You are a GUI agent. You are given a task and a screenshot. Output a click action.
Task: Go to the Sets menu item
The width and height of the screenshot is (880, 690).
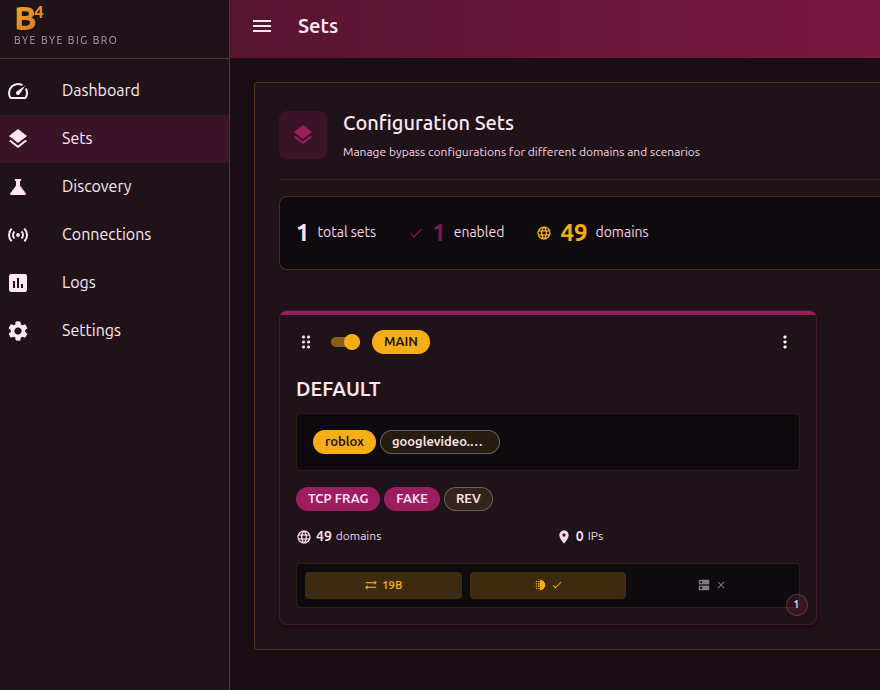click(77, 139)
